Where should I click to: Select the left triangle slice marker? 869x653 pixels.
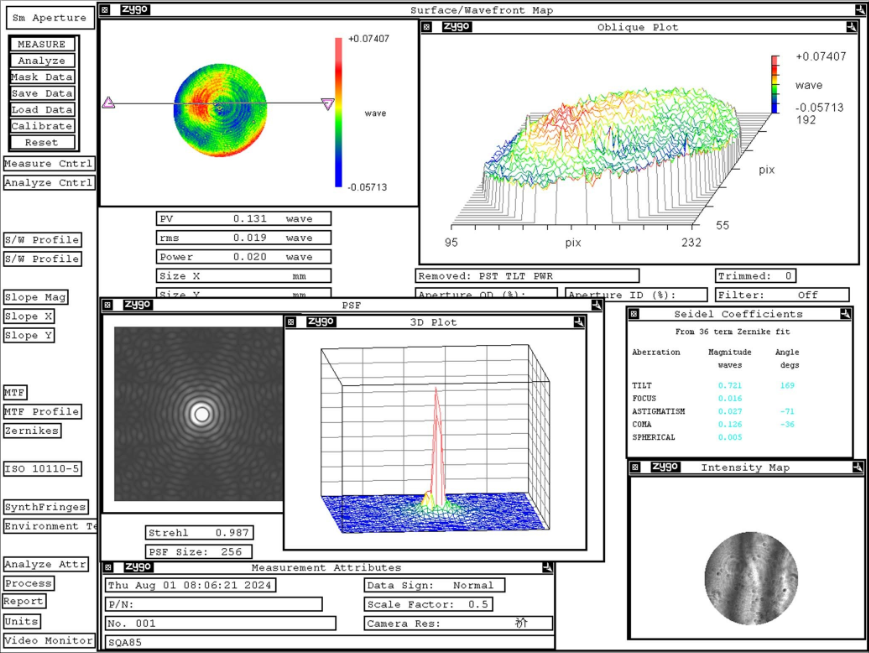(x=109, y=102)
